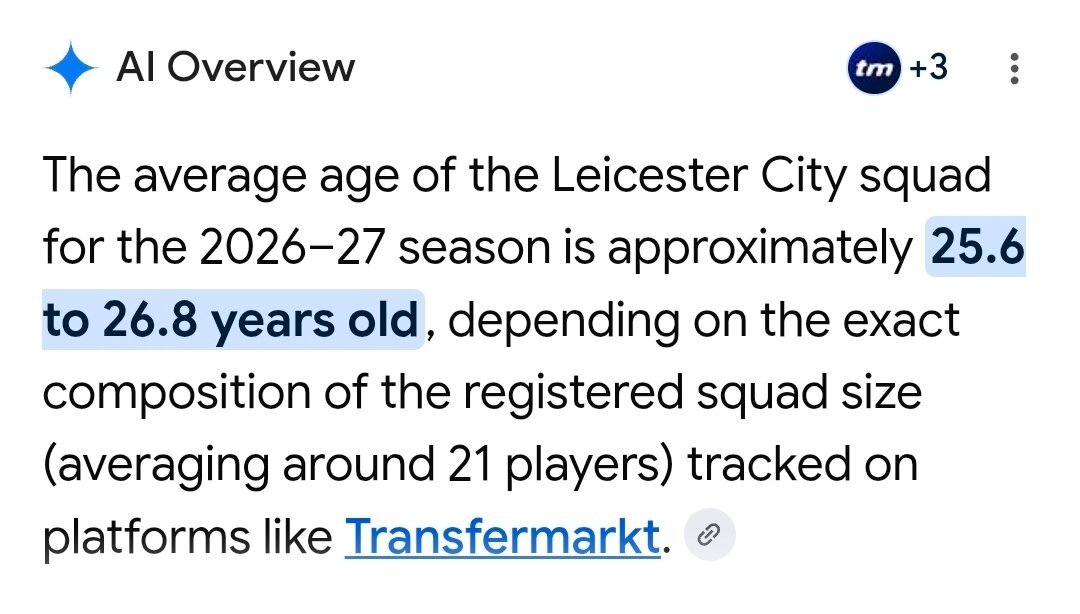Show the +3 additional sources

[928, 68]
